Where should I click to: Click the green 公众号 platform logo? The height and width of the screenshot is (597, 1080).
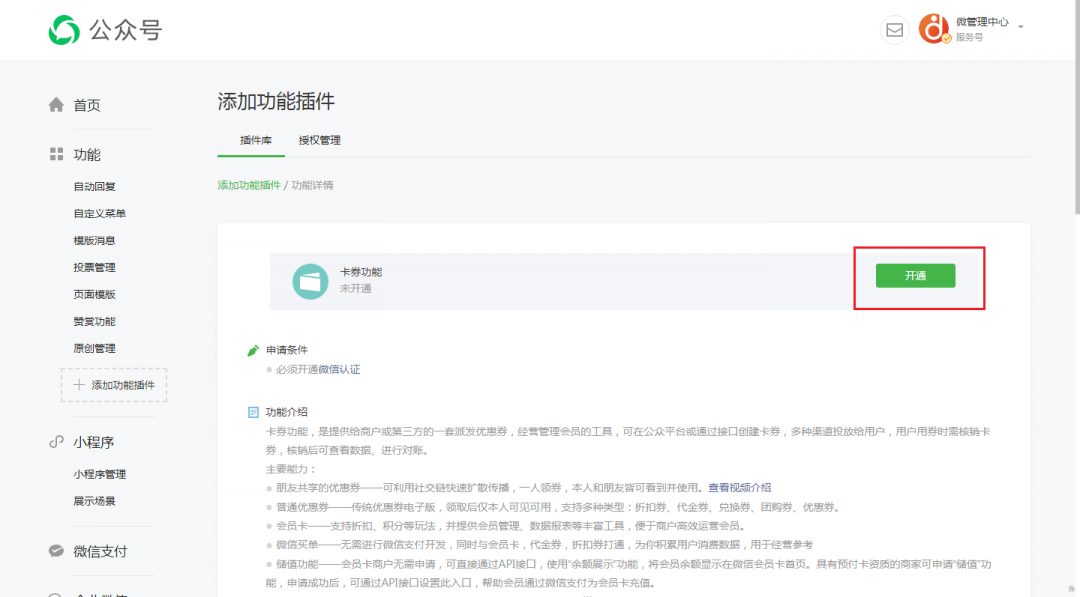pyautogui.click(x=63, y=29)
